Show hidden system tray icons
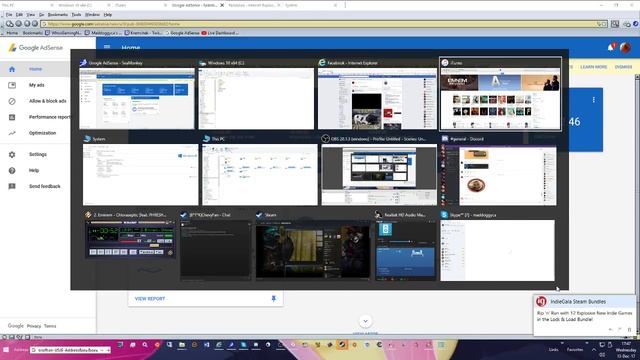 point(593,350)
